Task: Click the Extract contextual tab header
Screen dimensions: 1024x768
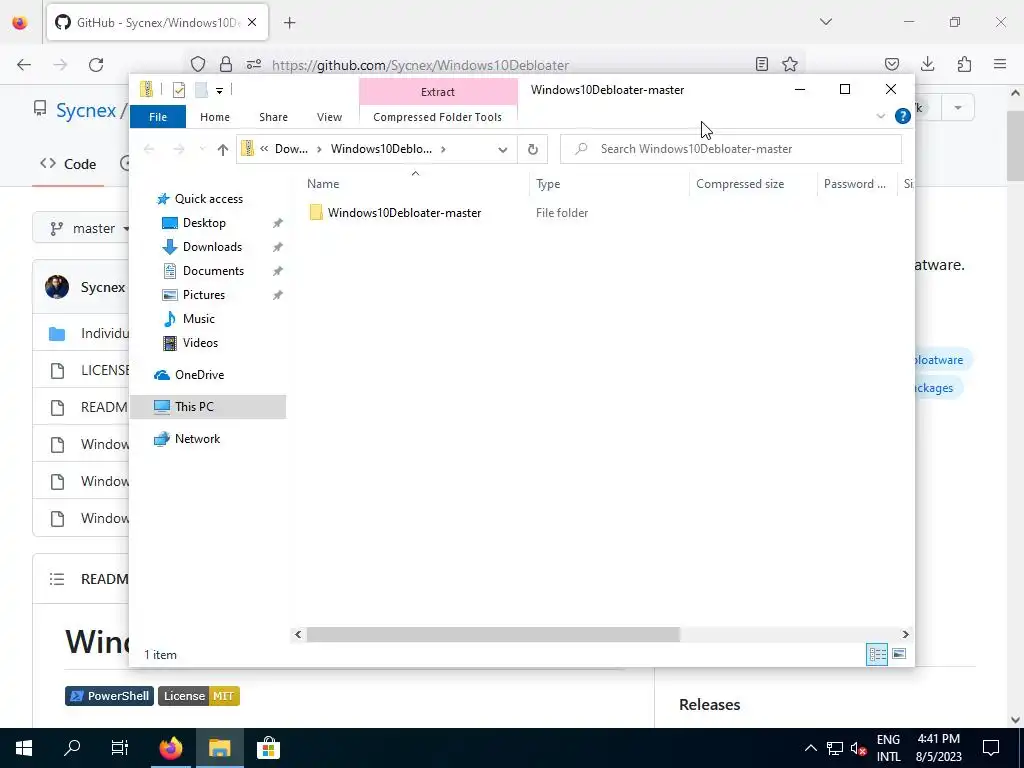Action: pos(438,91)
